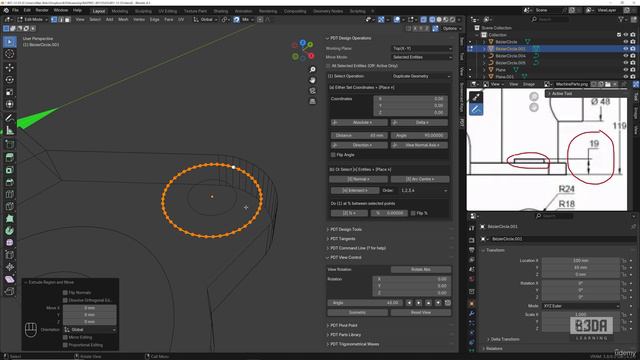Open the File menu

[x=15, y=10]
